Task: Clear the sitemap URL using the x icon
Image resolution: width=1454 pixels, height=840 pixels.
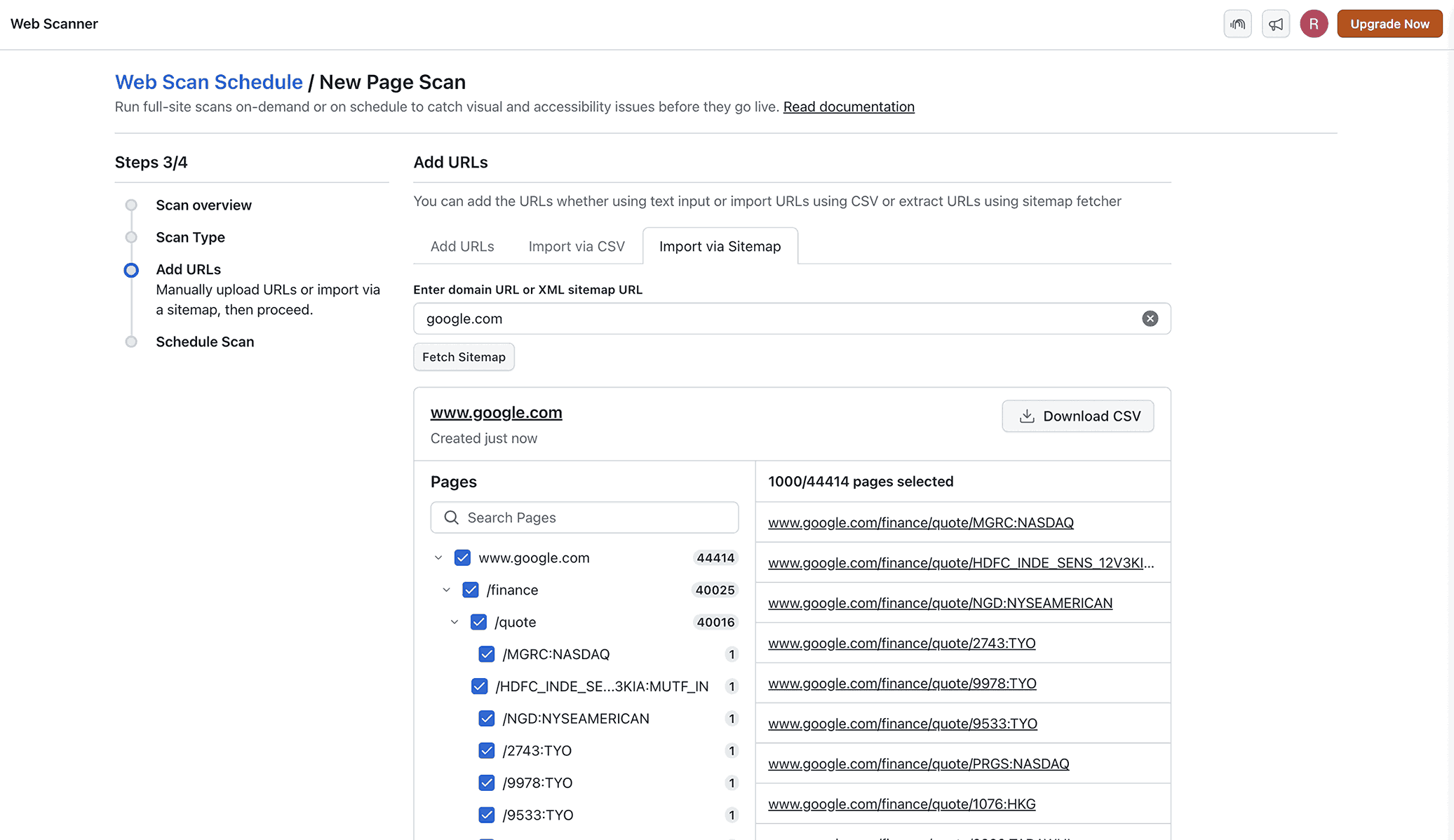Action: point(1150,318)
